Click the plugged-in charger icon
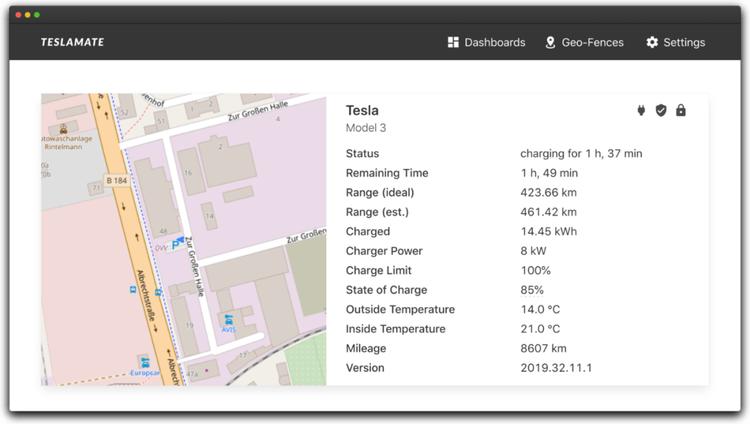Viewport: 750px width, 424px height. click(x=641, y=111)
